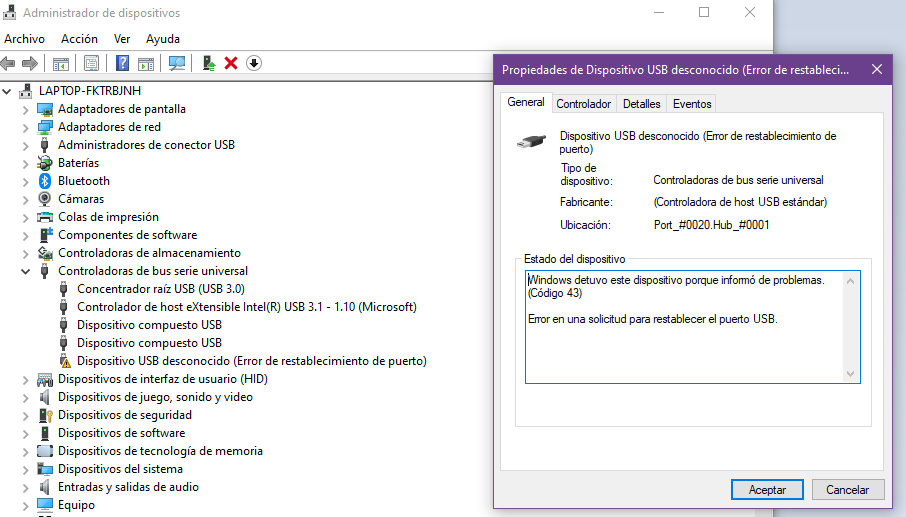Image resolution: width=906 pixels, height=517 pixels.
Task: Click the Cancelar button
Action: (848, 490)
